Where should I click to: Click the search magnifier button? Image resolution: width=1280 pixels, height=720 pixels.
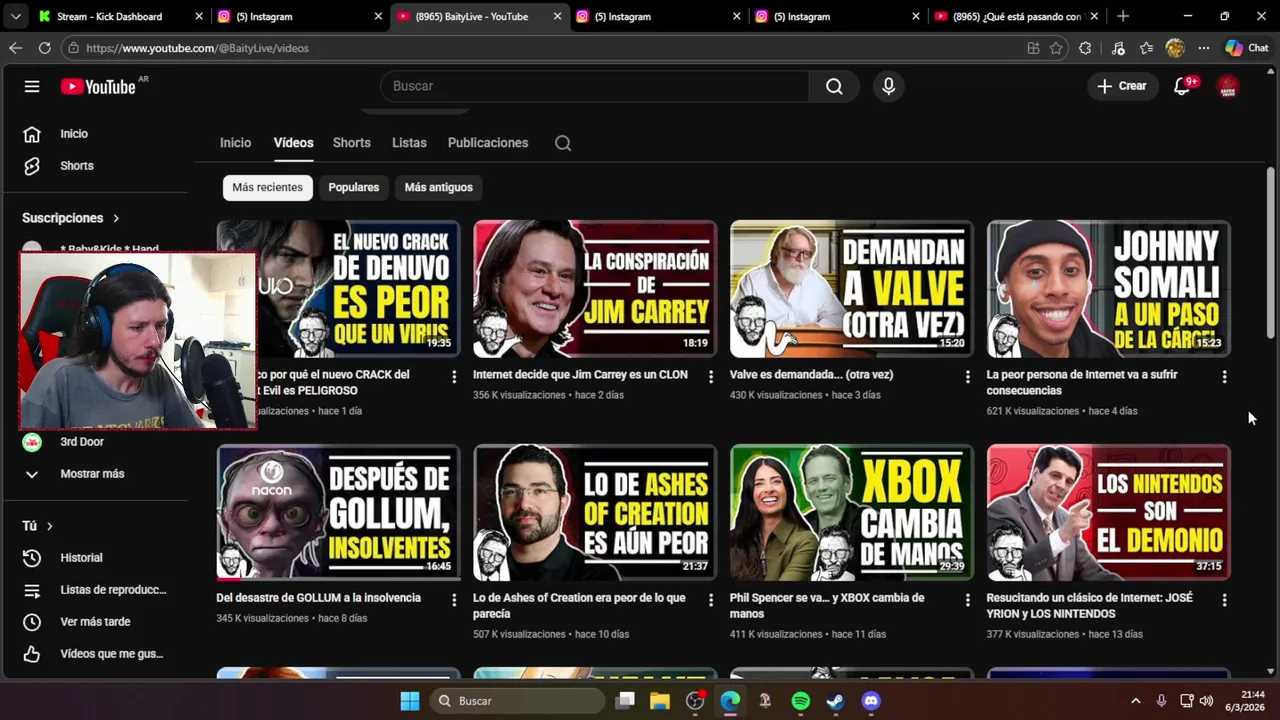tap(834, 86)
